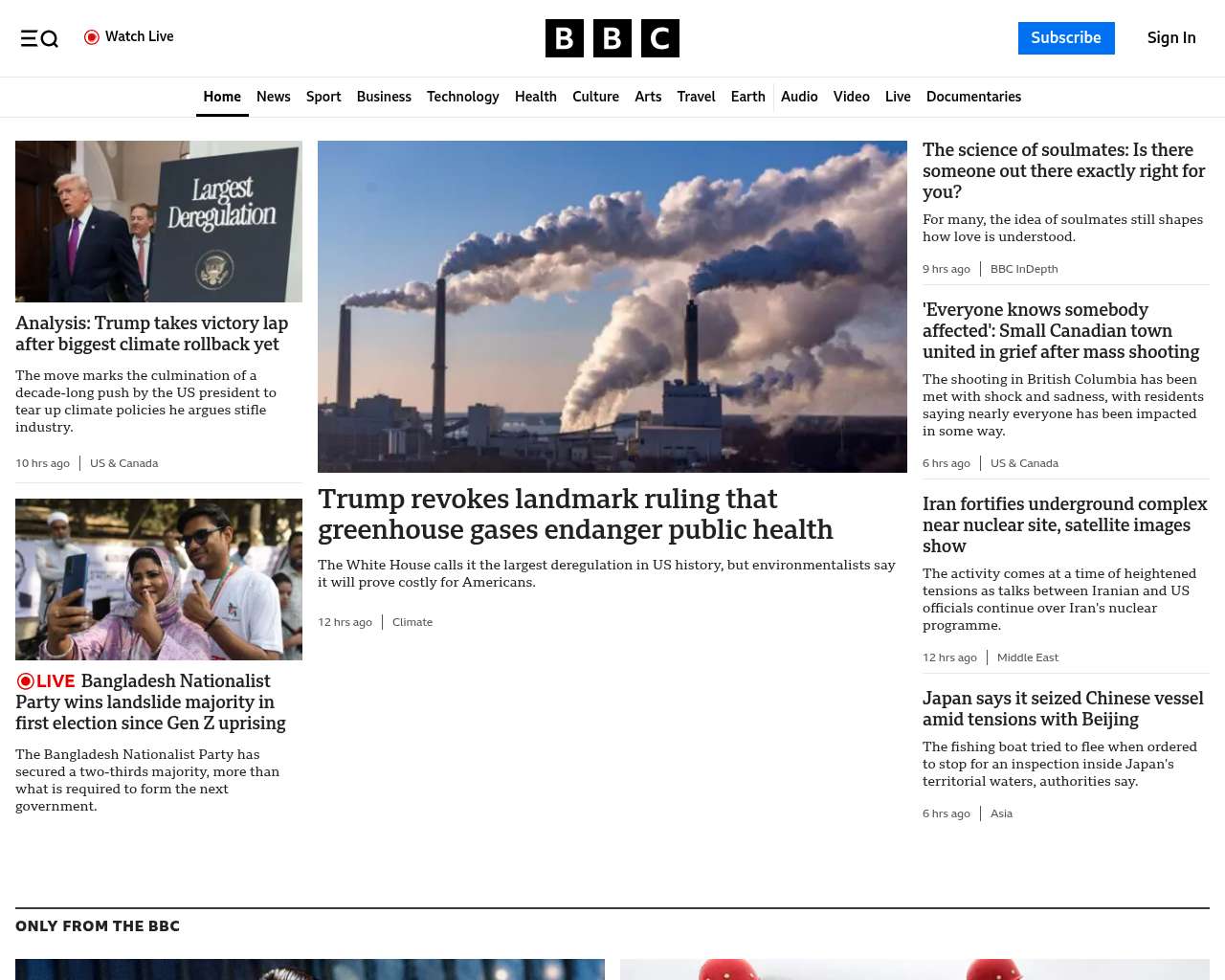Open the Culture section
The height and width of the screenshot is (980, 1225).
(x=595, y=97)
